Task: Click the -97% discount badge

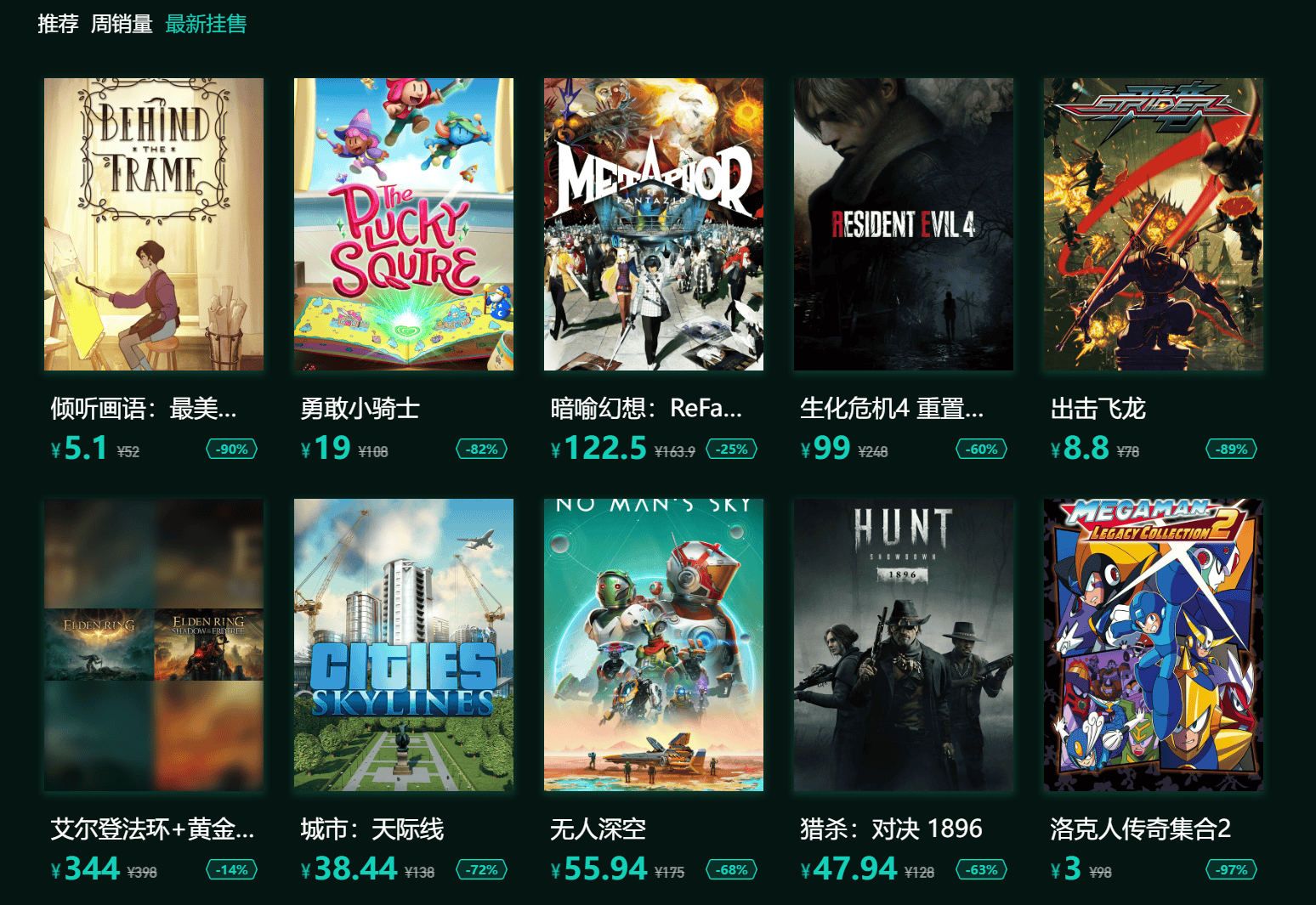Action: pos(1232,869)
